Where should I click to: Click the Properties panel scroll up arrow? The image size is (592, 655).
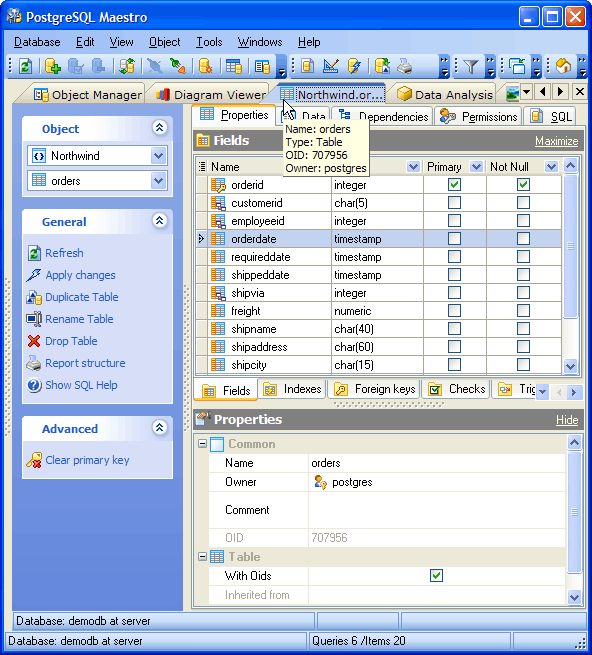tap(574, 442)
